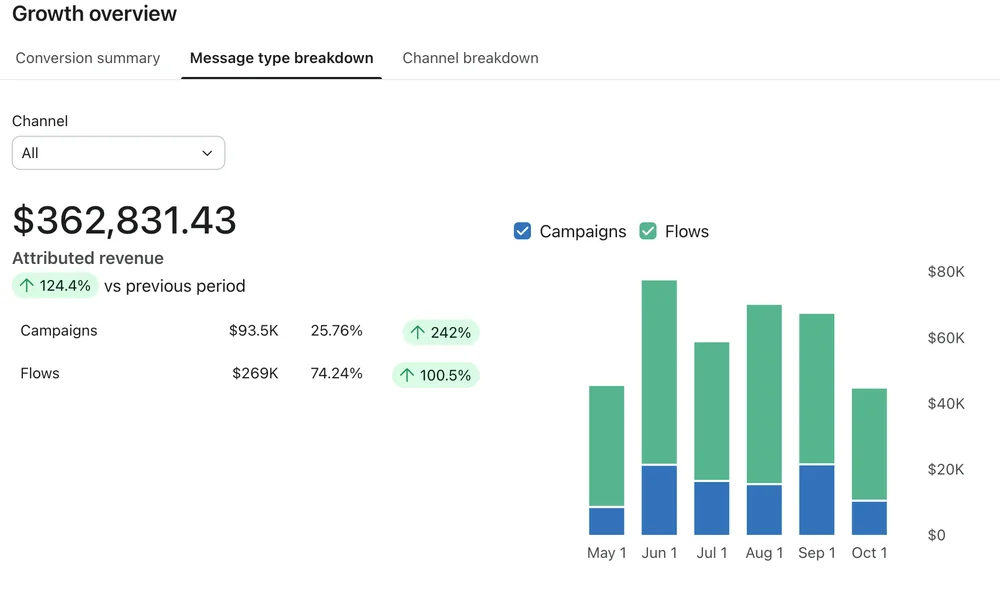Click the Oct 1 axis label
This screenshot has height=591, width=1000.
(x=869, y=553)
